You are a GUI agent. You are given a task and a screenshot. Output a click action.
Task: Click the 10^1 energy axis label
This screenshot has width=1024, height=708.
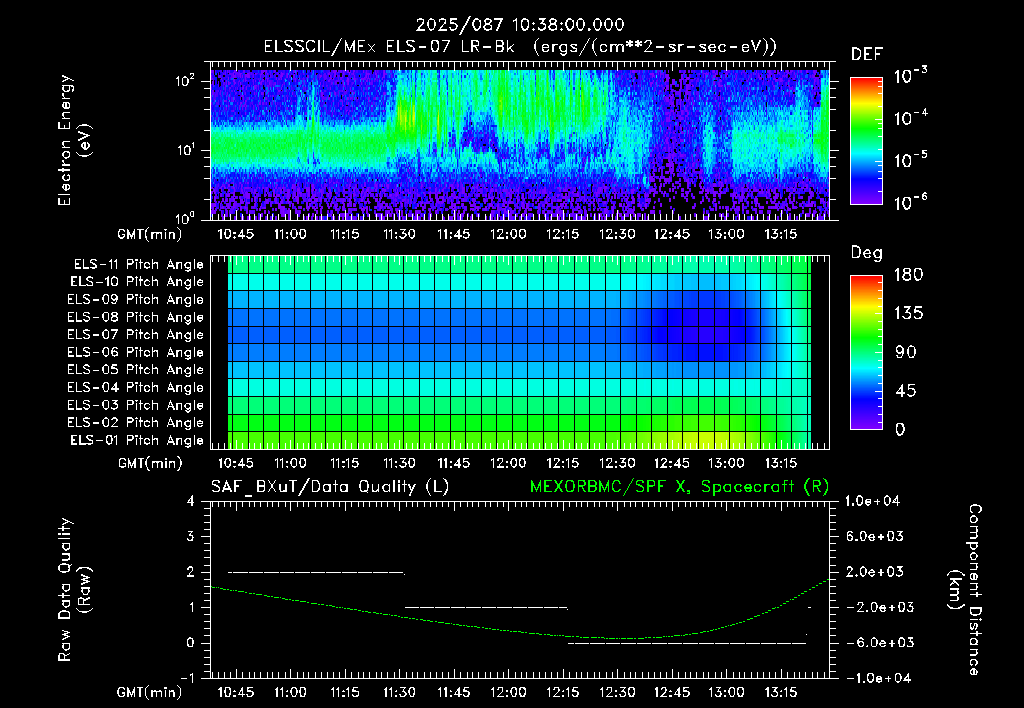click(x=185, y=150)
